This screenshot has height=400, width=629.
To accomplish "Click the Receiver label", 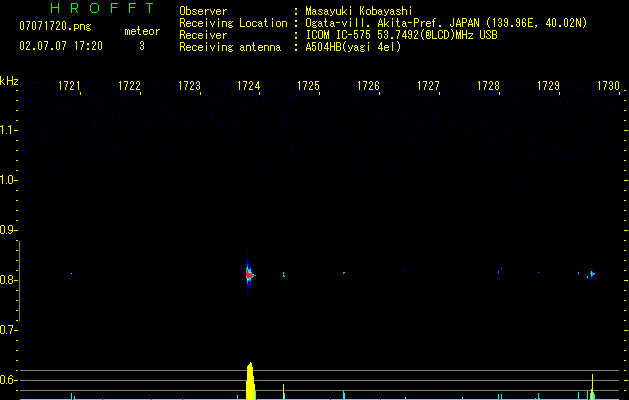I will pyautogui.click(x=203, y=35).
